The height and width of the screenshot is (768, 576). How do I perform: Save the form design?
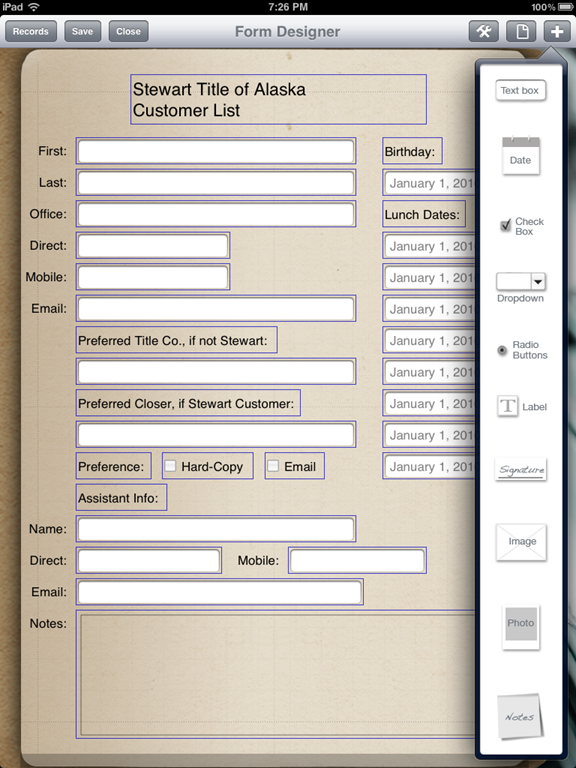point(82,31)
